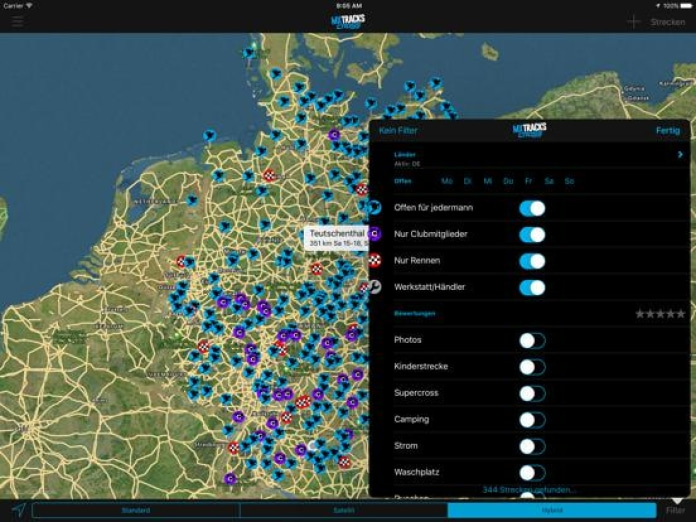Tap the clock in the status bar
The image size is (696, 522).
click(349, 6)
